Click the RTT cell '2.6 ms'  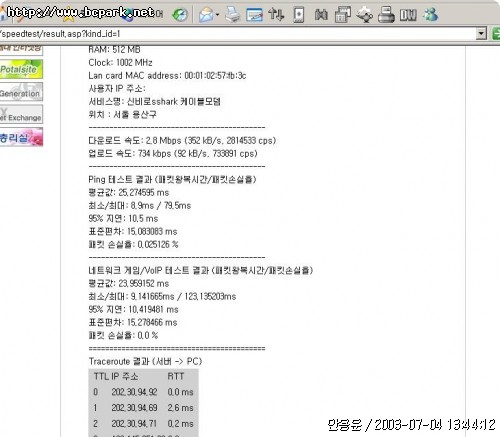[x=180, y=408]
